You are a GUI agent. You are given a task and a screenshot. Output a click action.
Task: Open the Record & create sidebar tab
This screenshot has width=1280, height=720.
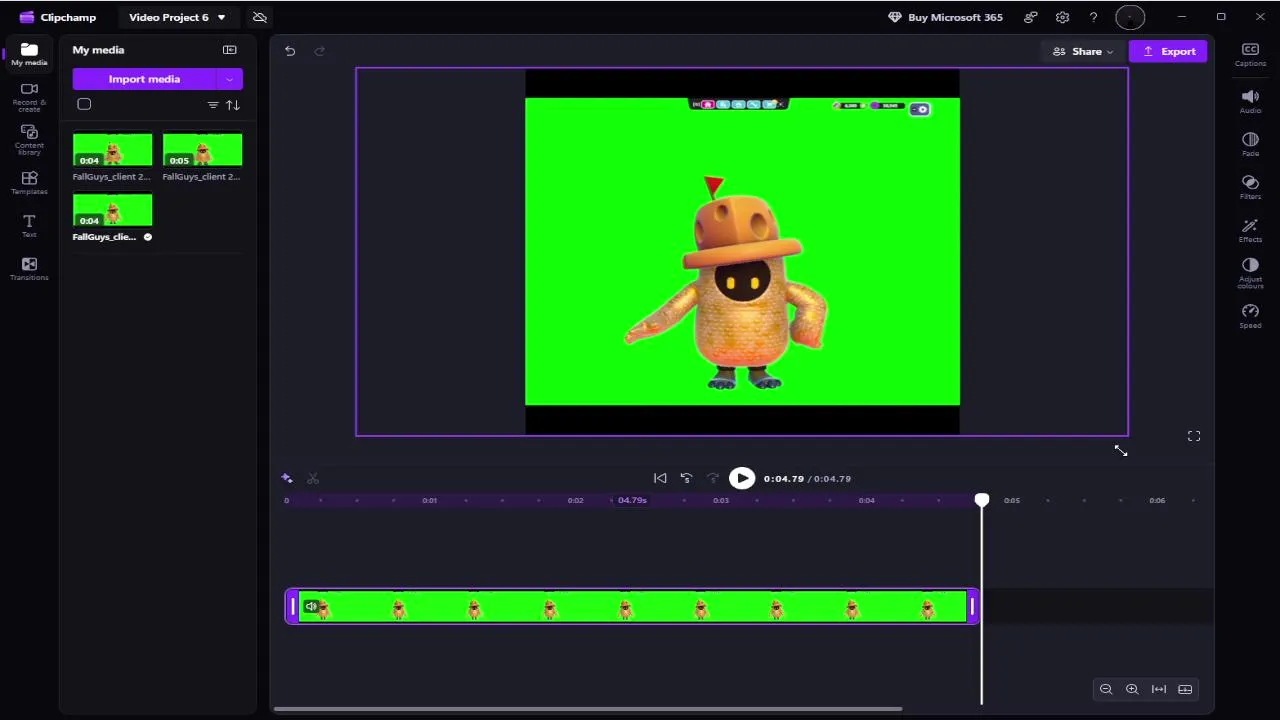point(29,96)
